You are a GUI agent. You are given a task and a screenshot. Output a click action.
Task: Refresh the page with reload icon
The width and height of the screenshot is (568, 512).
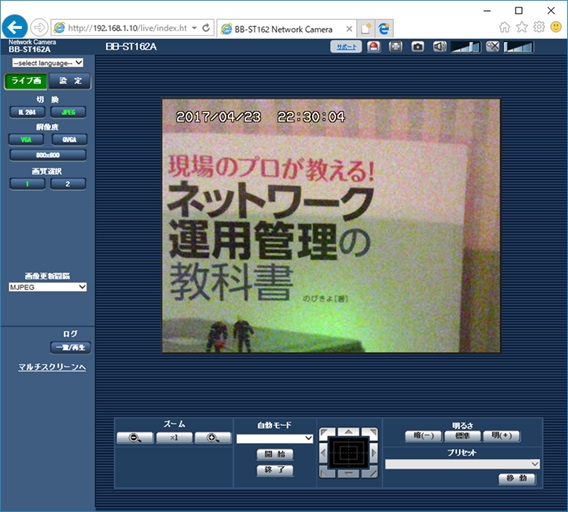click(x=206, y=28)
